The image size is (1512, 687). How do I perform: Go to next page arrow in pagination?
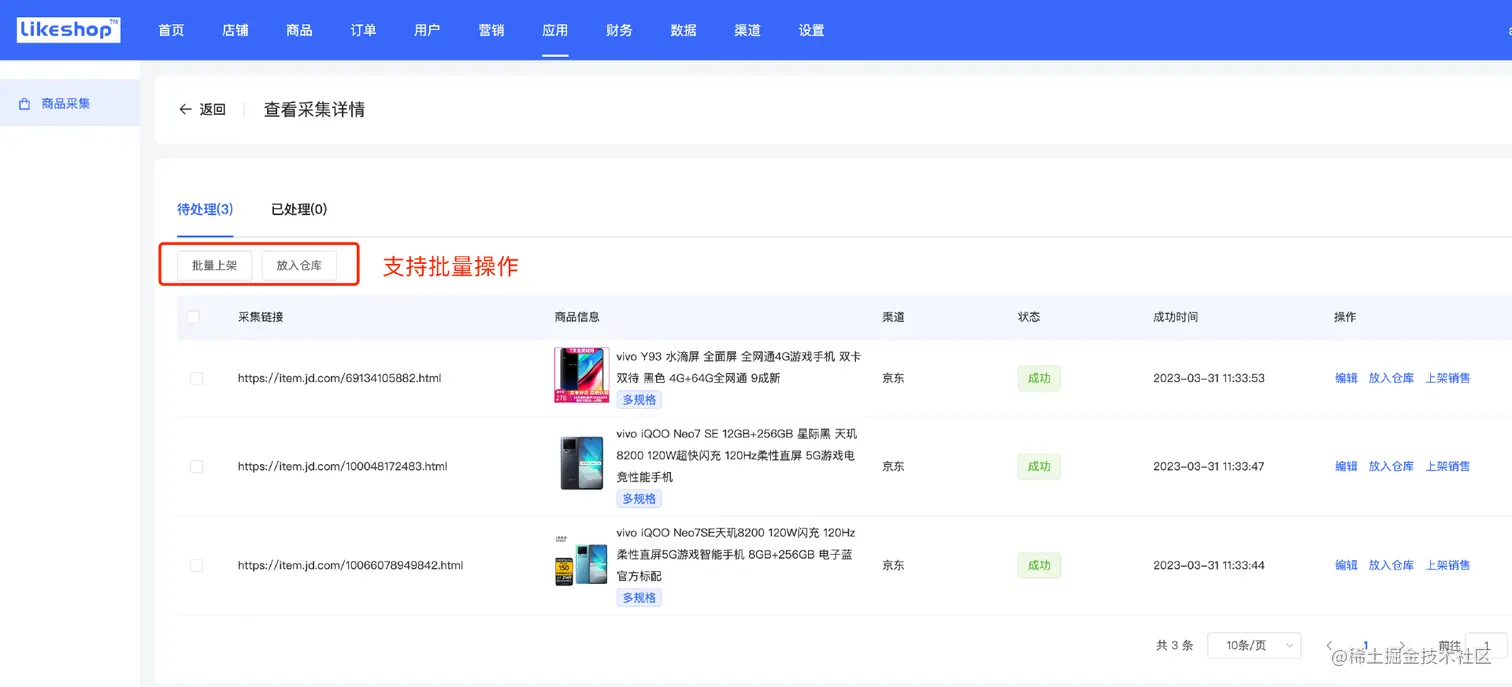click(1402, 646)
